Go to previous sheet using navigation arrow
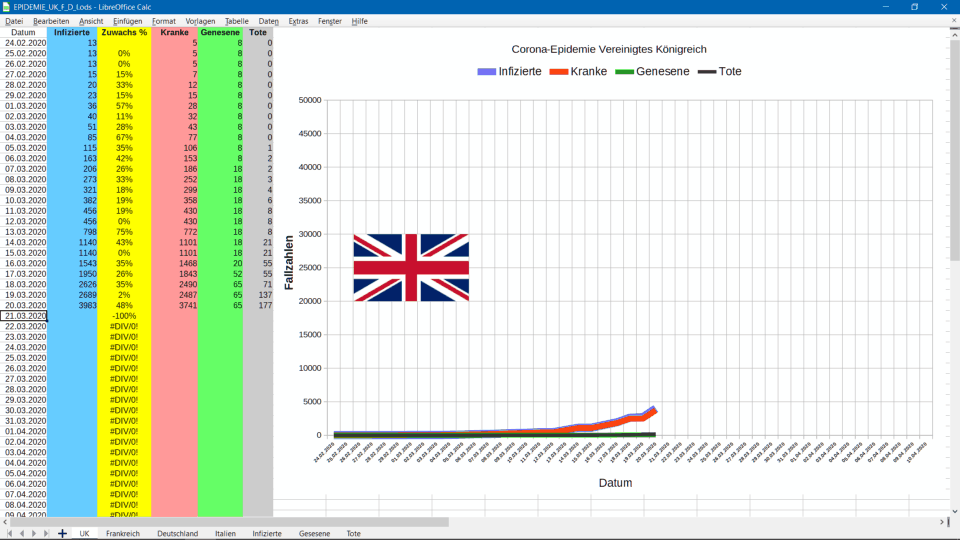 pos(22,534)
